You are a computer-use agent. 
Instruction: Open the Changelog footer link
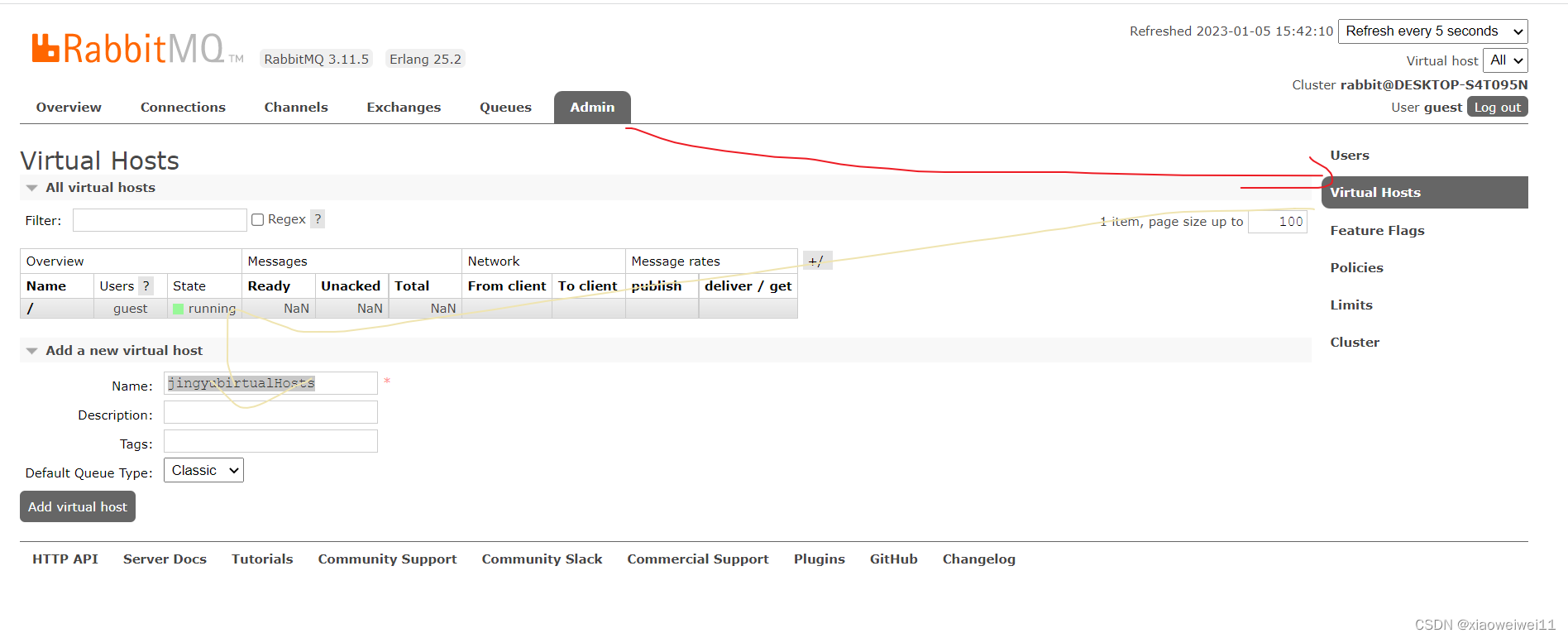(x=978, y=559)
